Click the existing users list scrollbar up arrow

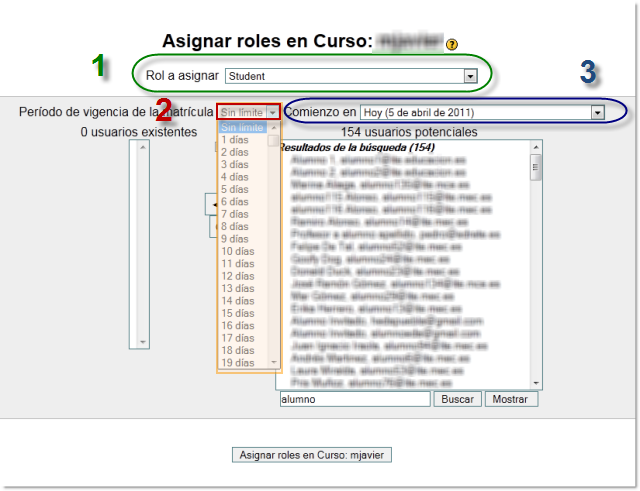[142, 147]
